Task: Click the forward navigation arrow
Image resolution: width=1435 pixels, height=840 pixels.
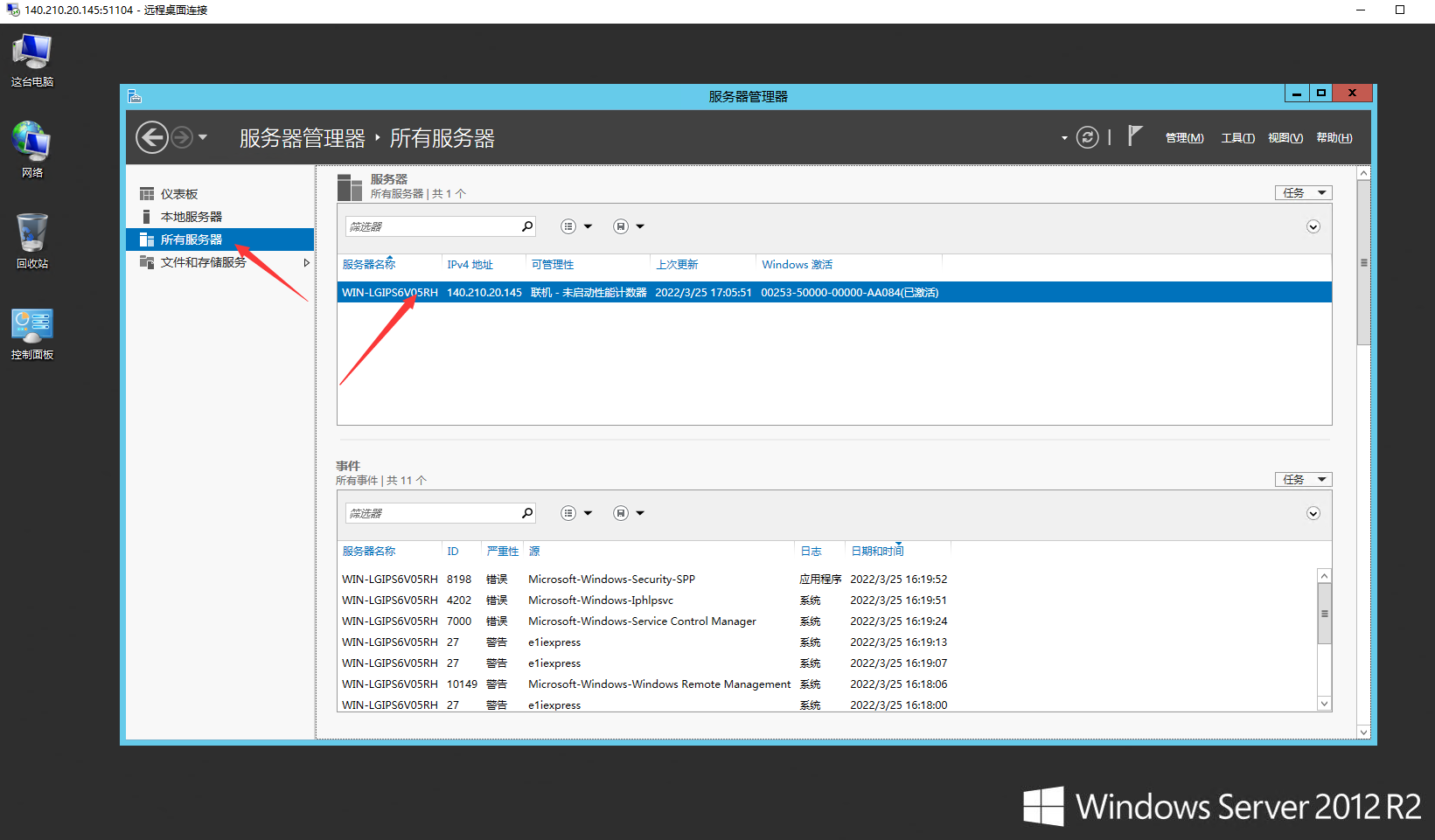Action: click(182, 137)
